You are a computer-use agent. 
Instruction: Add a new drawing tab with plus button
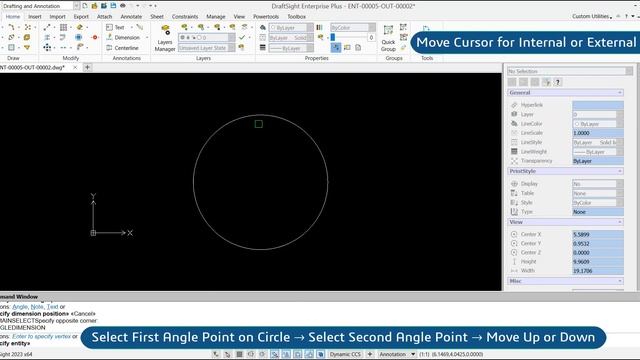87,67
